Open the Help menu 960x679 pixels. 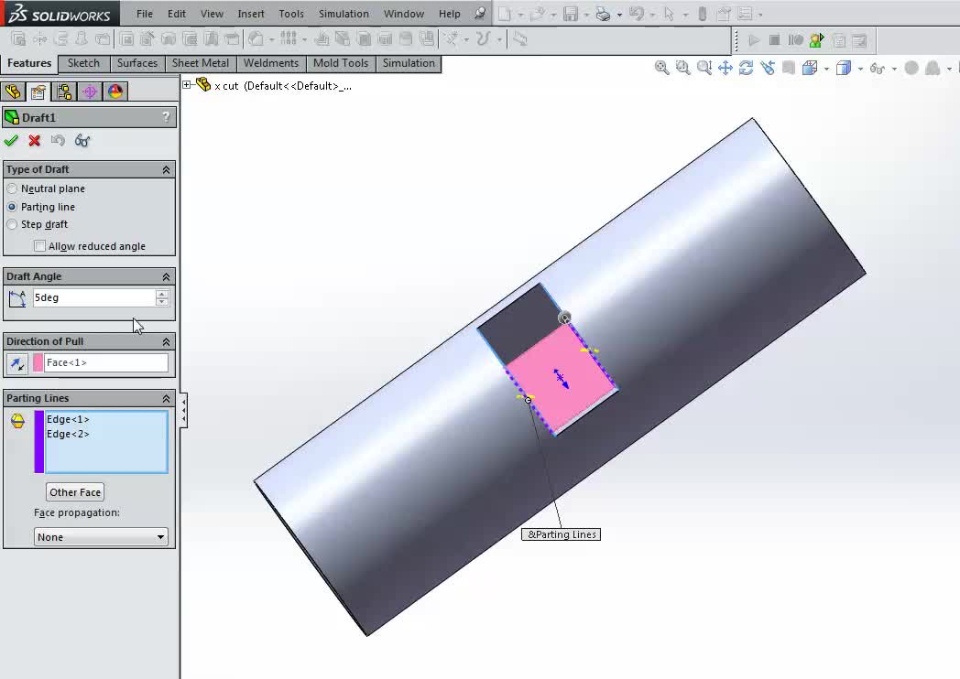click(x=449, y=13)
